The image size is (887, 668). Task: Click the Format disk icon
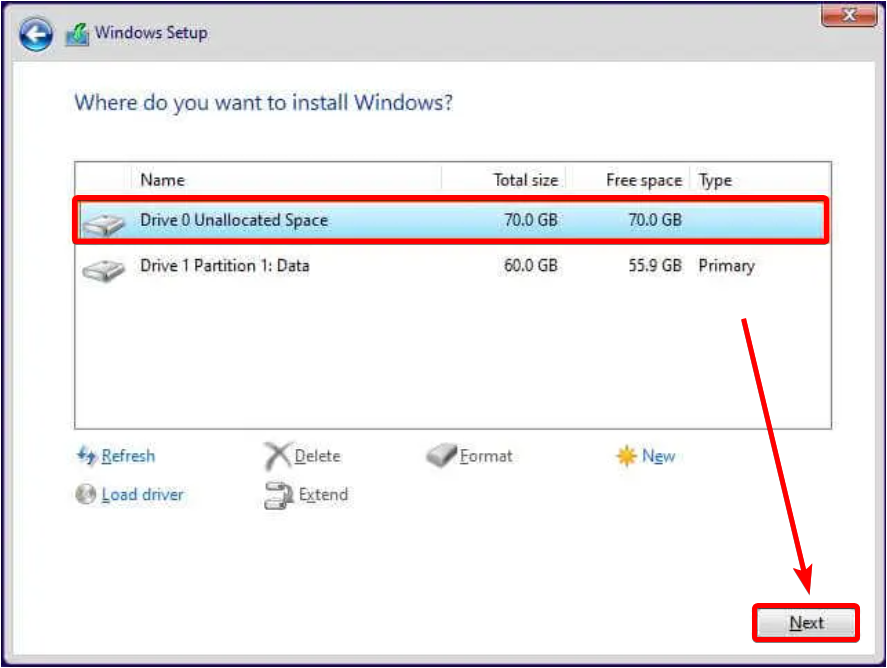tap(440, 455)
